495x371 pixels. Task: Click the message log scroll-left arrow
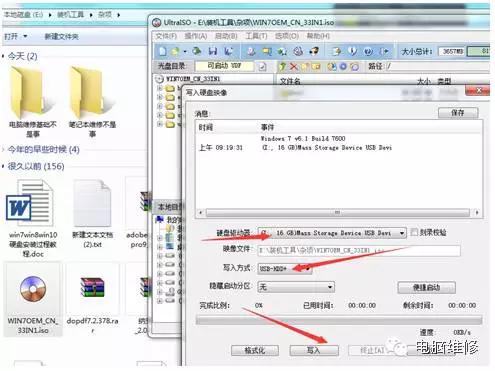click(201, 212)
